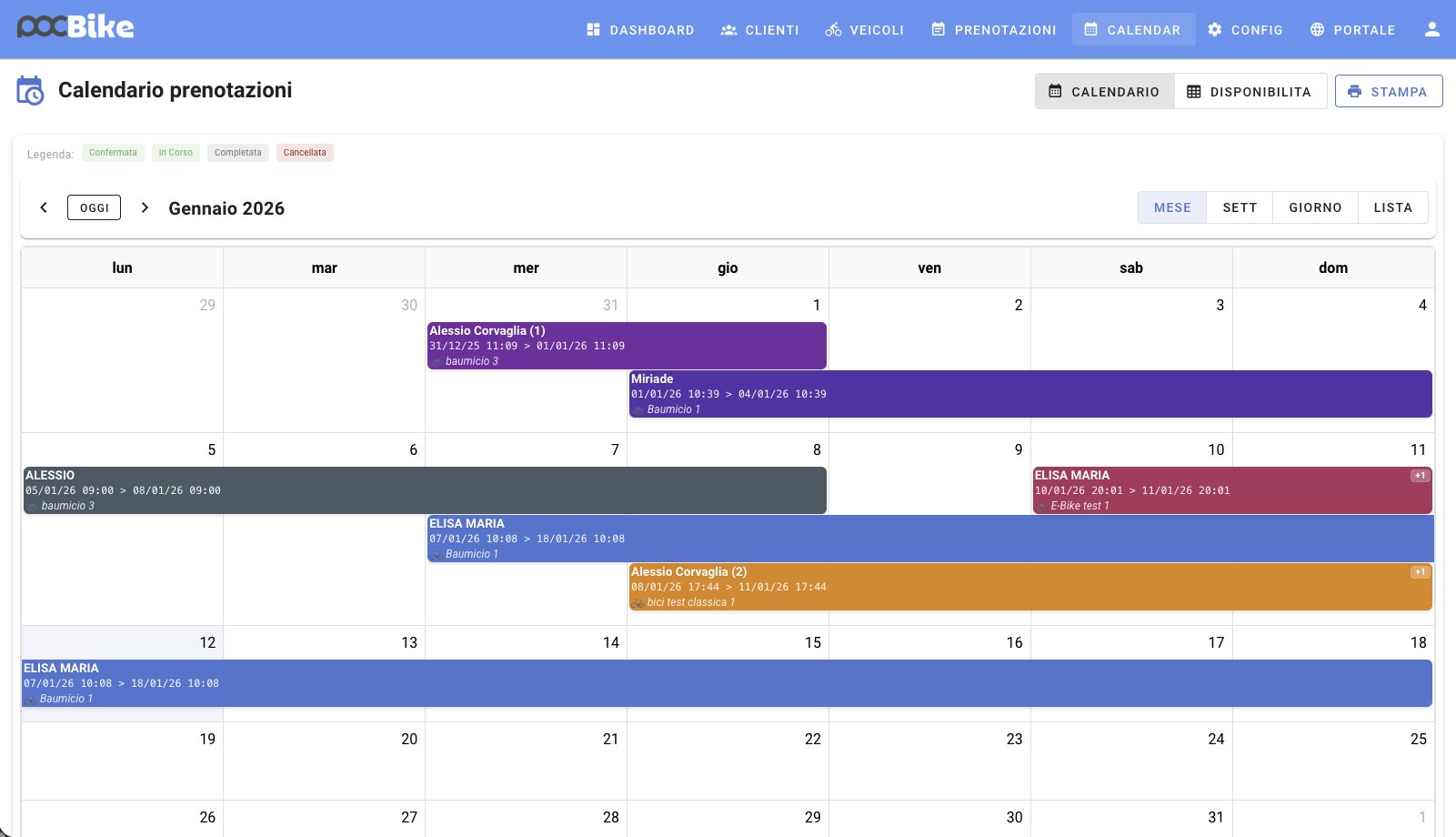Image resolution: width=1456 pixels, height=837 pixels.
Task: Navigate to Prenotazioni
Action: click(x=994, y=30)
